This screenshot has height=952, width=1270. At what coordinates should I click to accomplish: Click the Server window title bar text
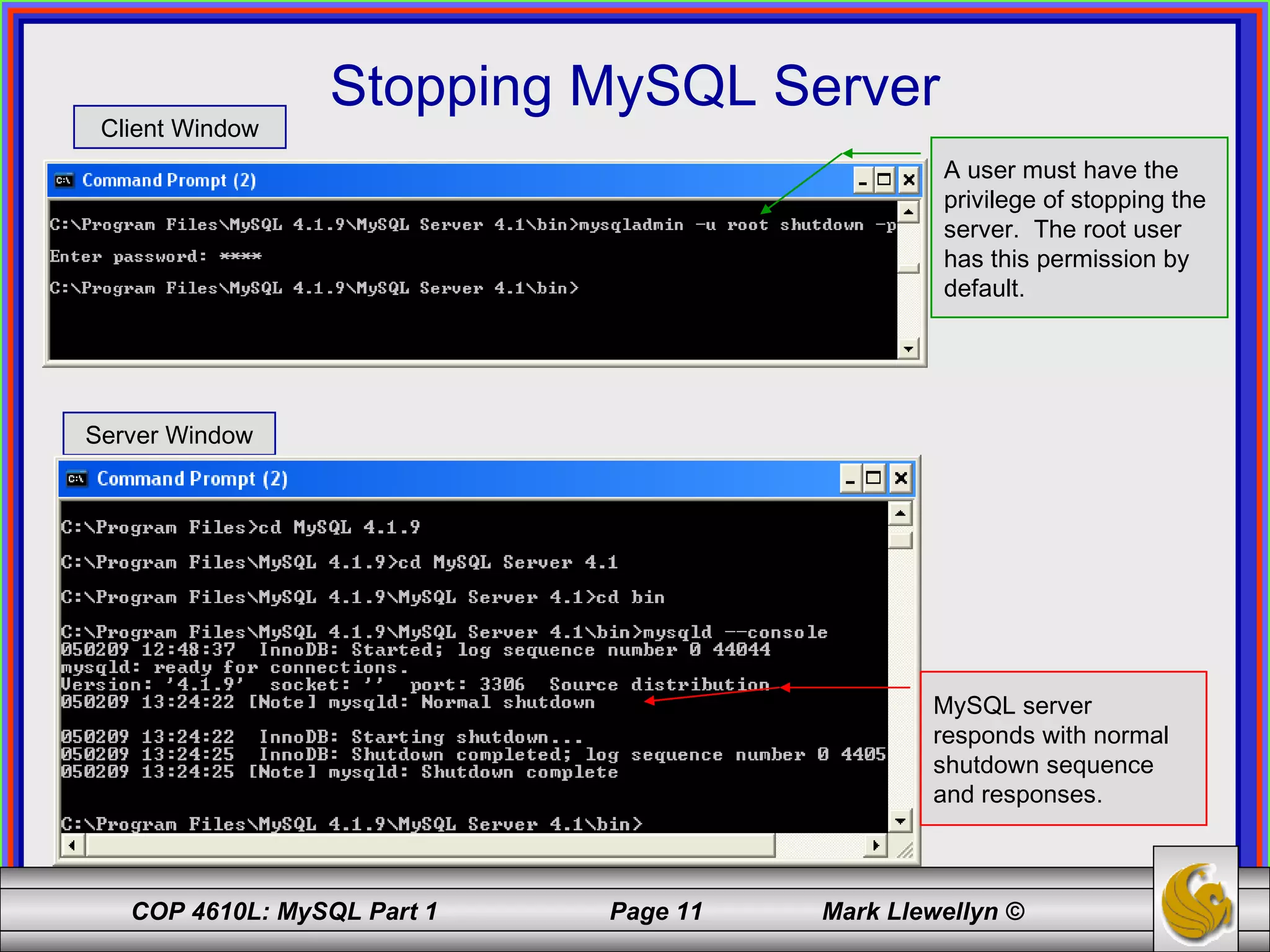pos(192,478)
